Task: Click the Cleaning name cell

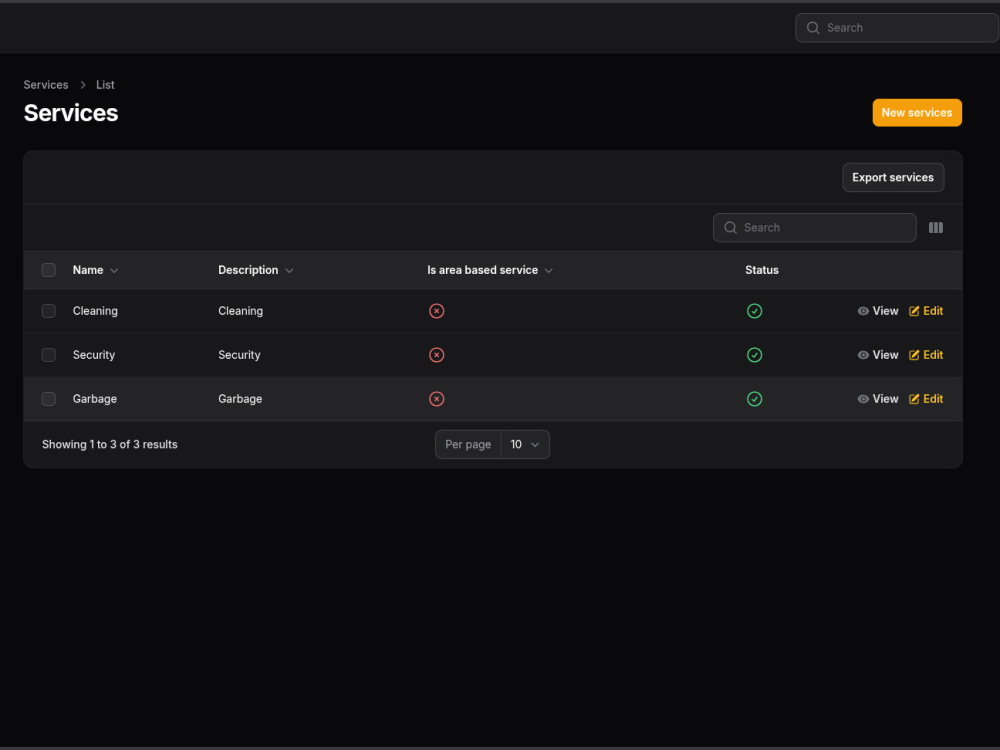Action: [x=95, y=311]
